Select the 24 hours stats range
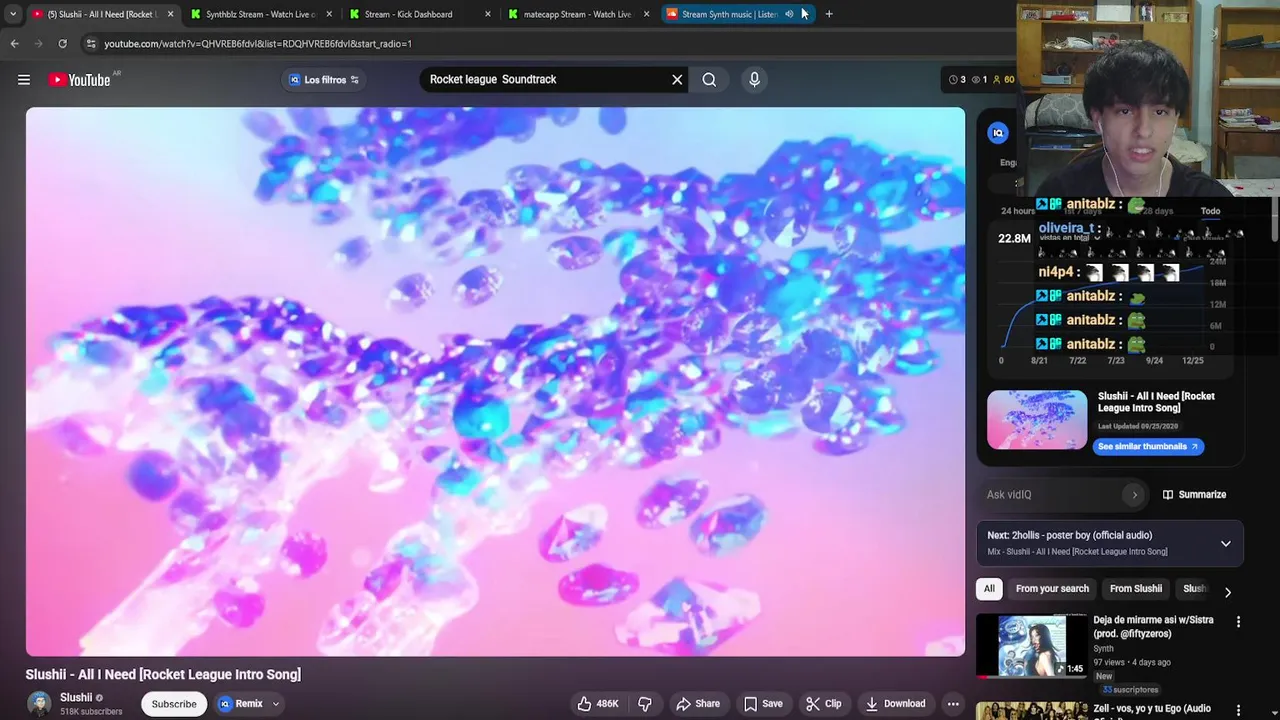 [x=1018, y=211]
